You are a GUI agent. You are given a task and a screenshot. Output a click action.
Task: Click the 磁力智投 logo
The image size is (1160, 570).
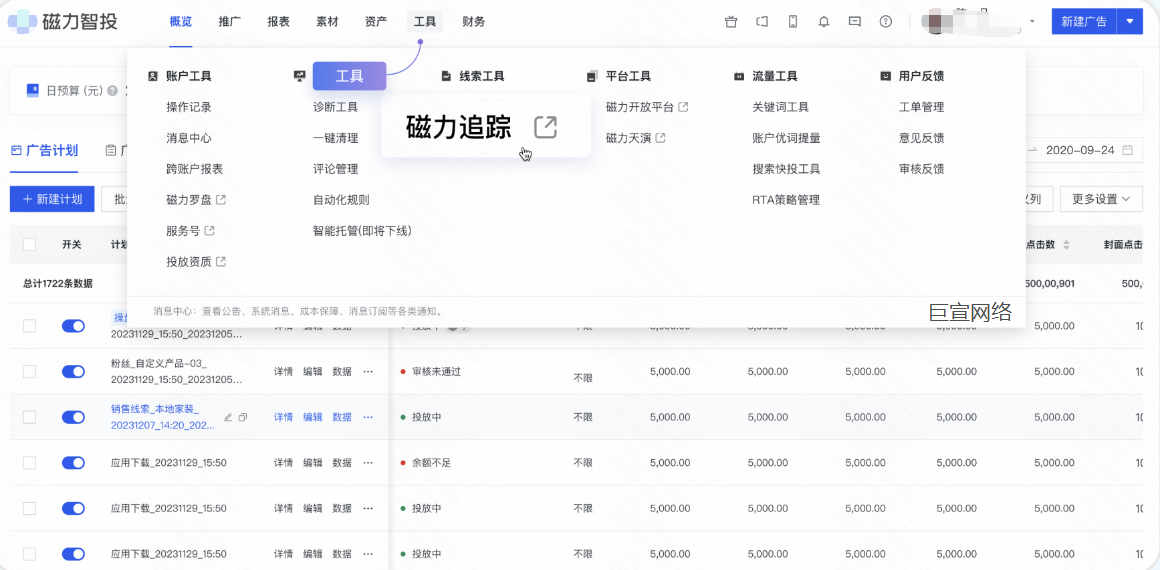click(63, 21)
